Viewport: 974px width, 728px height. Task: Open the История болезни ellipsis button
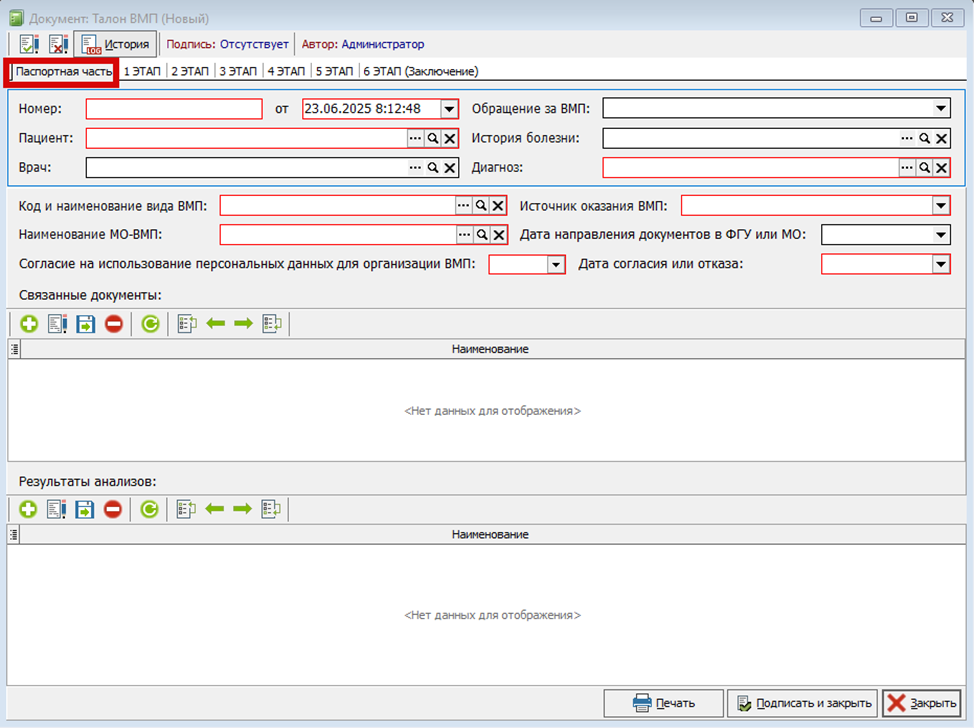tap(907, 138)
